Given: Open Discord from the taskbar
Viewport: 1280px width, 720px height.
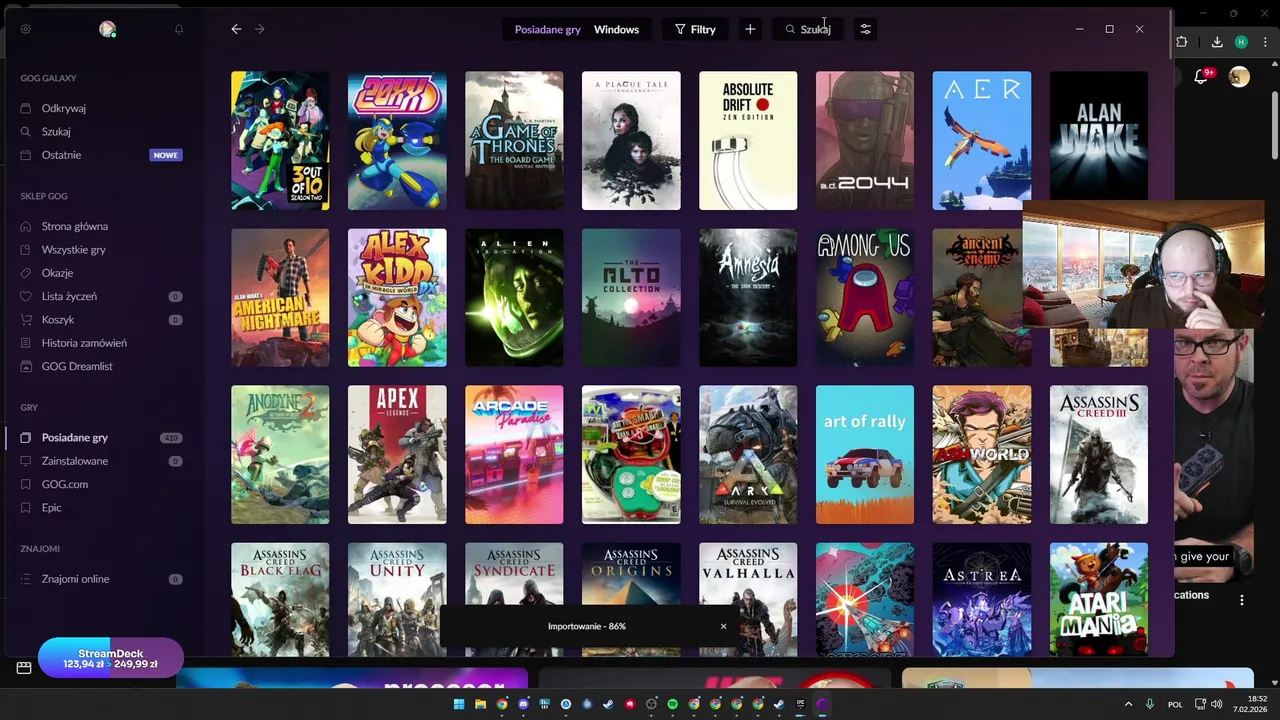Looking at the screenshot, I should pos(523,704).
